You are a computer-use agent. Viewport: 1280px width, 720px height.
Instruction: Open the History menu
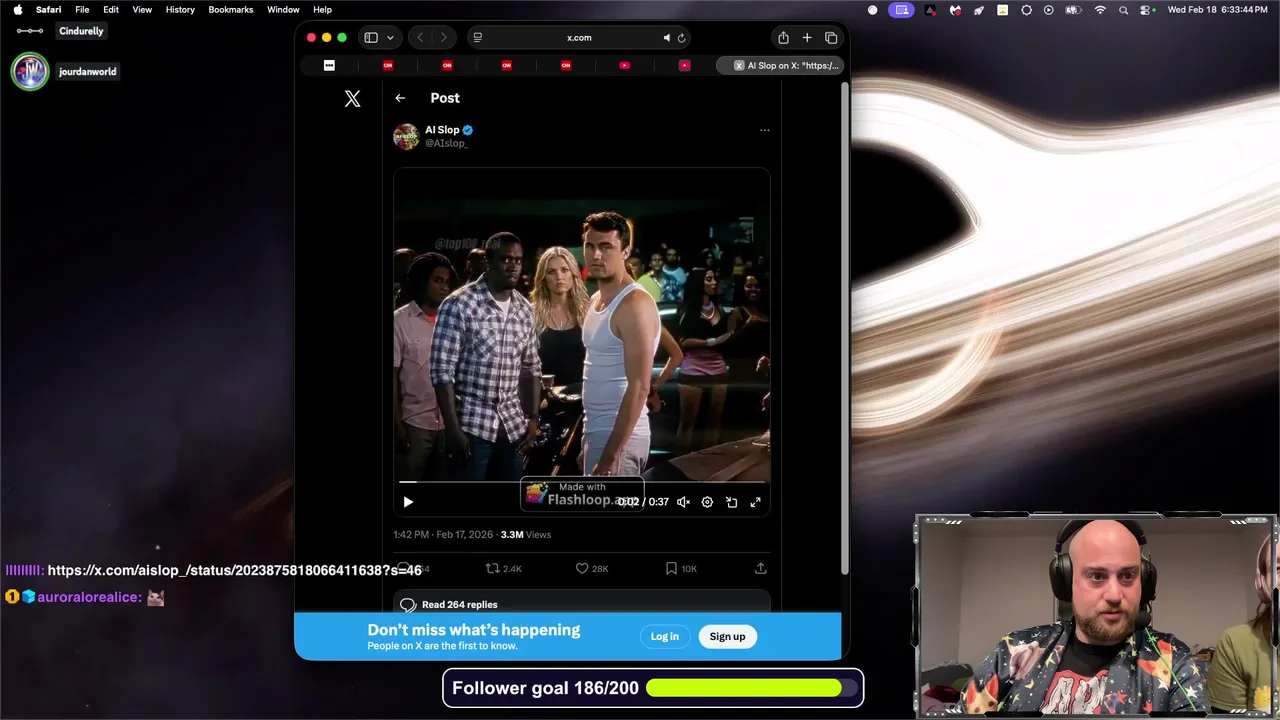pos(180,10)
